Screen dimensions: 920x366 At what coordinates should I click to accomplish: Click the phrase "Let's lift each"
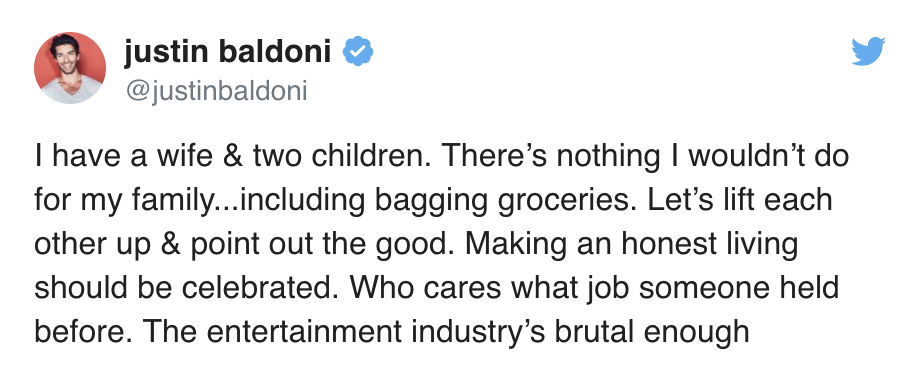[x=740, y=201]
